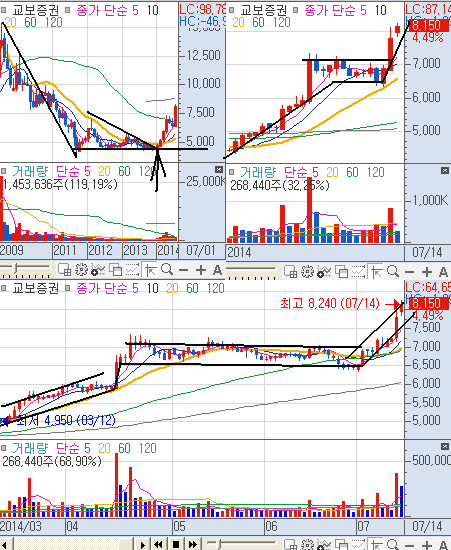Close the volume panel of the long-term chart
The height and width of the screenshot is (550, 451).
(x=219, y=169)
